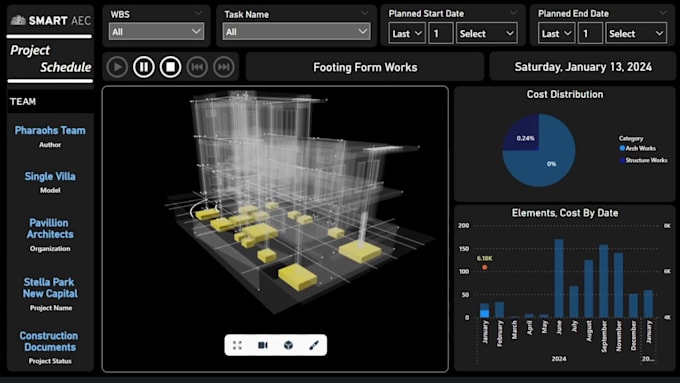Click the July bar in cost chart
Screen dimensions: 680x383
574,301
